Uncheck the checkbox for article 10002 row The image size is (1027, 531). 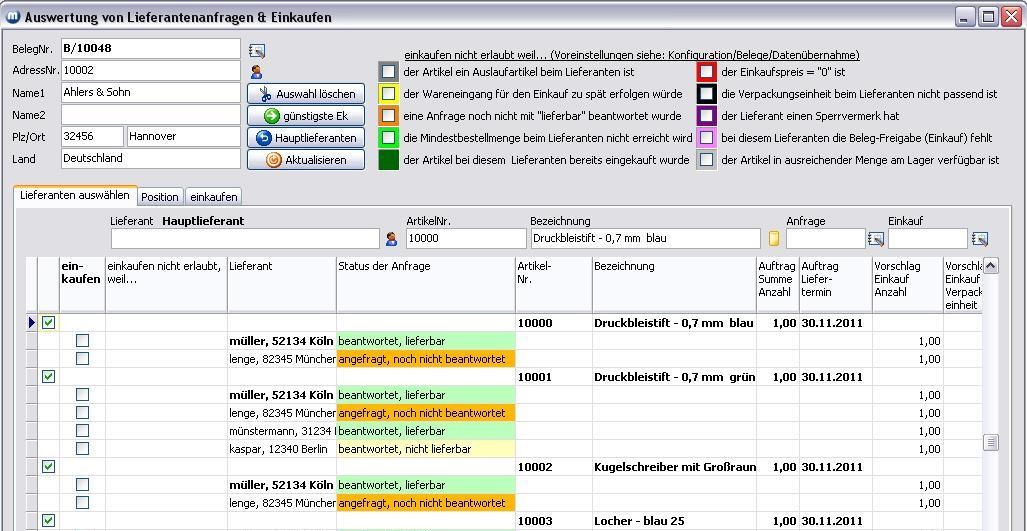pos(48,467)
